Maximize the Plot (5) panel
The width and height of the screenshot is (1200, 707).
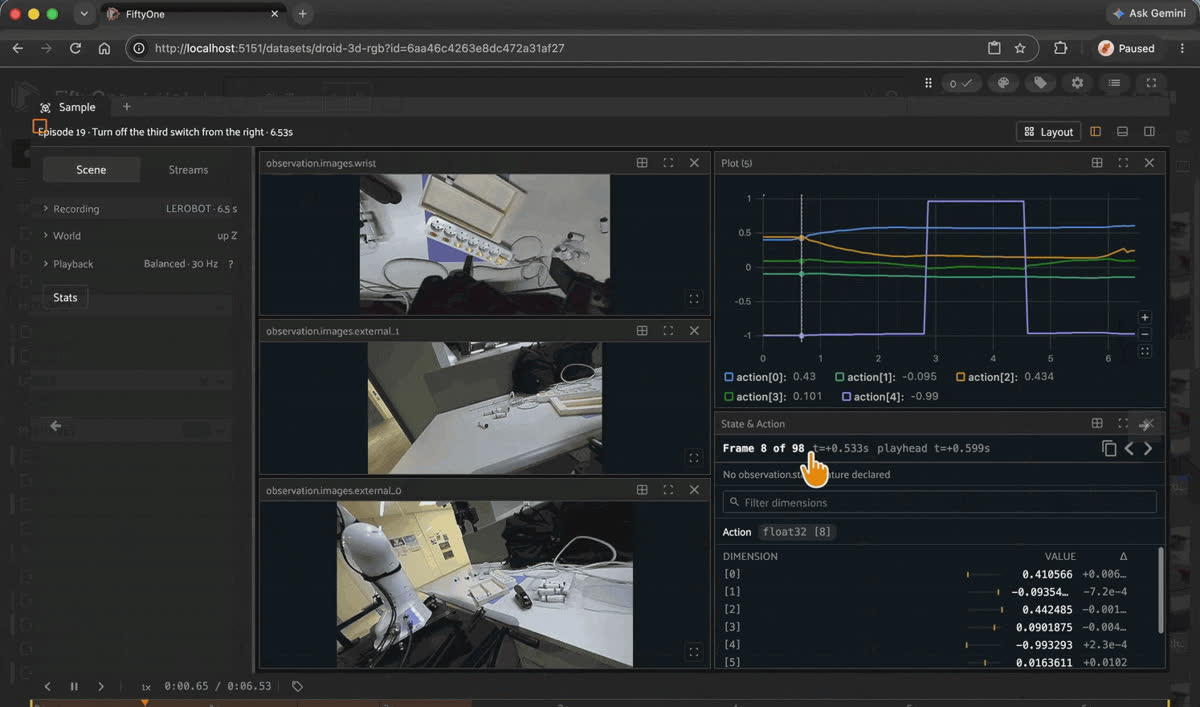coord(1123,162)
